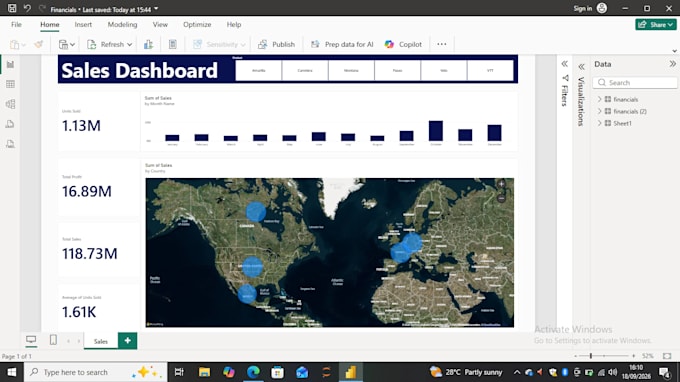Expand the Sheet1 table
Image resolution: width=680 pixels, height=382 pixels.
600,123
